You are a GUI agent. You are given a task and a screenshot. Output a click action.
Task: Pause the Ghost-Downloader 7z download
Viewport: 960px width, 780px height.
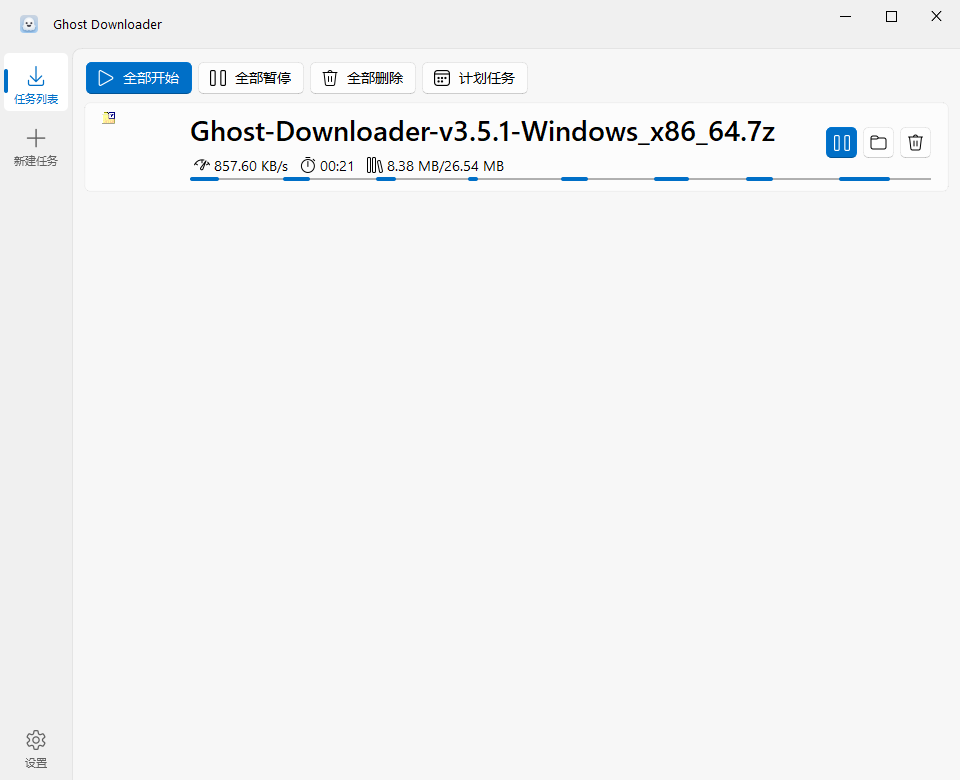[x=841, y=143]
